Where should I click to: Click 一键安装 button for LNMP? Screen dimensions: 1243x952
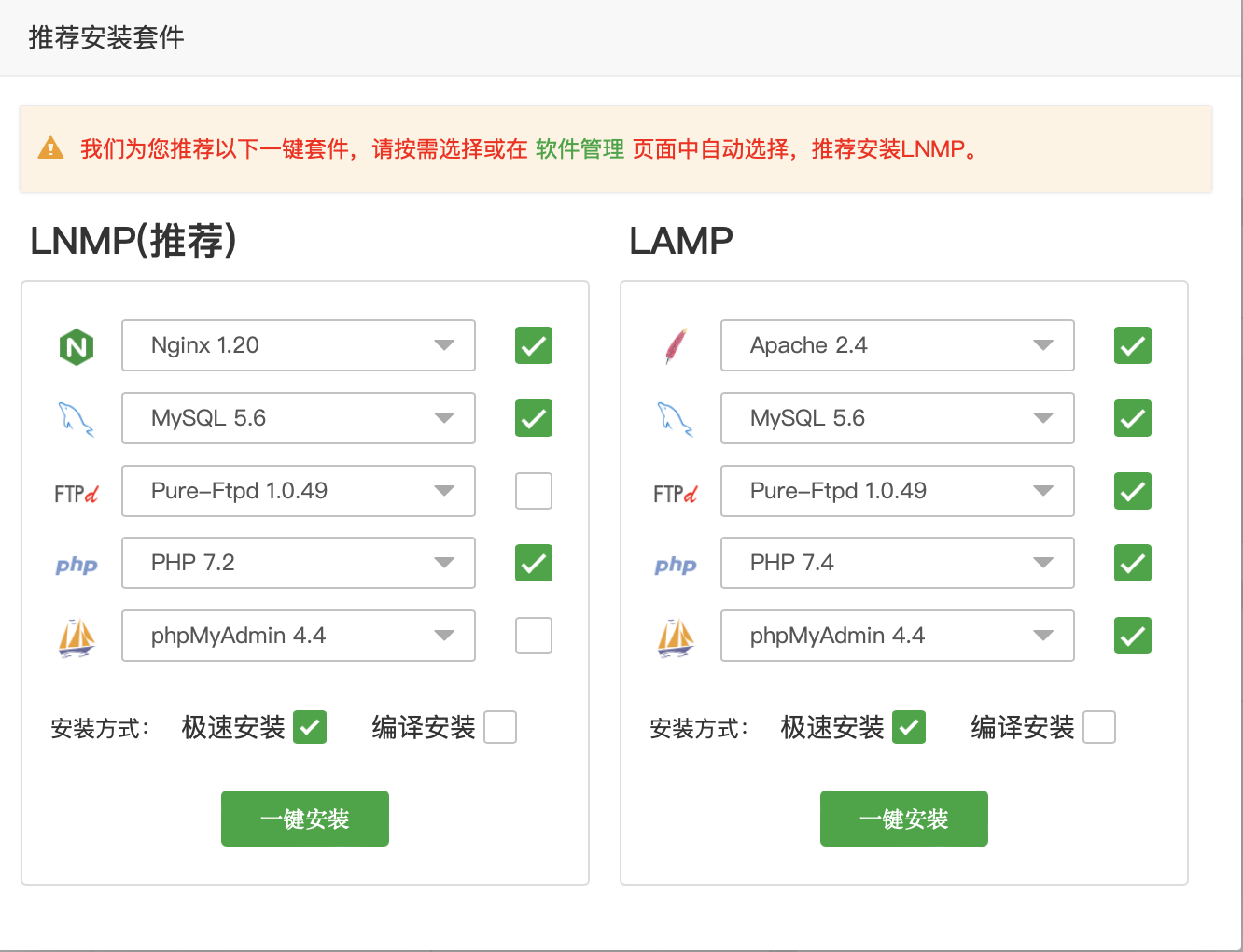(x=305, y=819)
